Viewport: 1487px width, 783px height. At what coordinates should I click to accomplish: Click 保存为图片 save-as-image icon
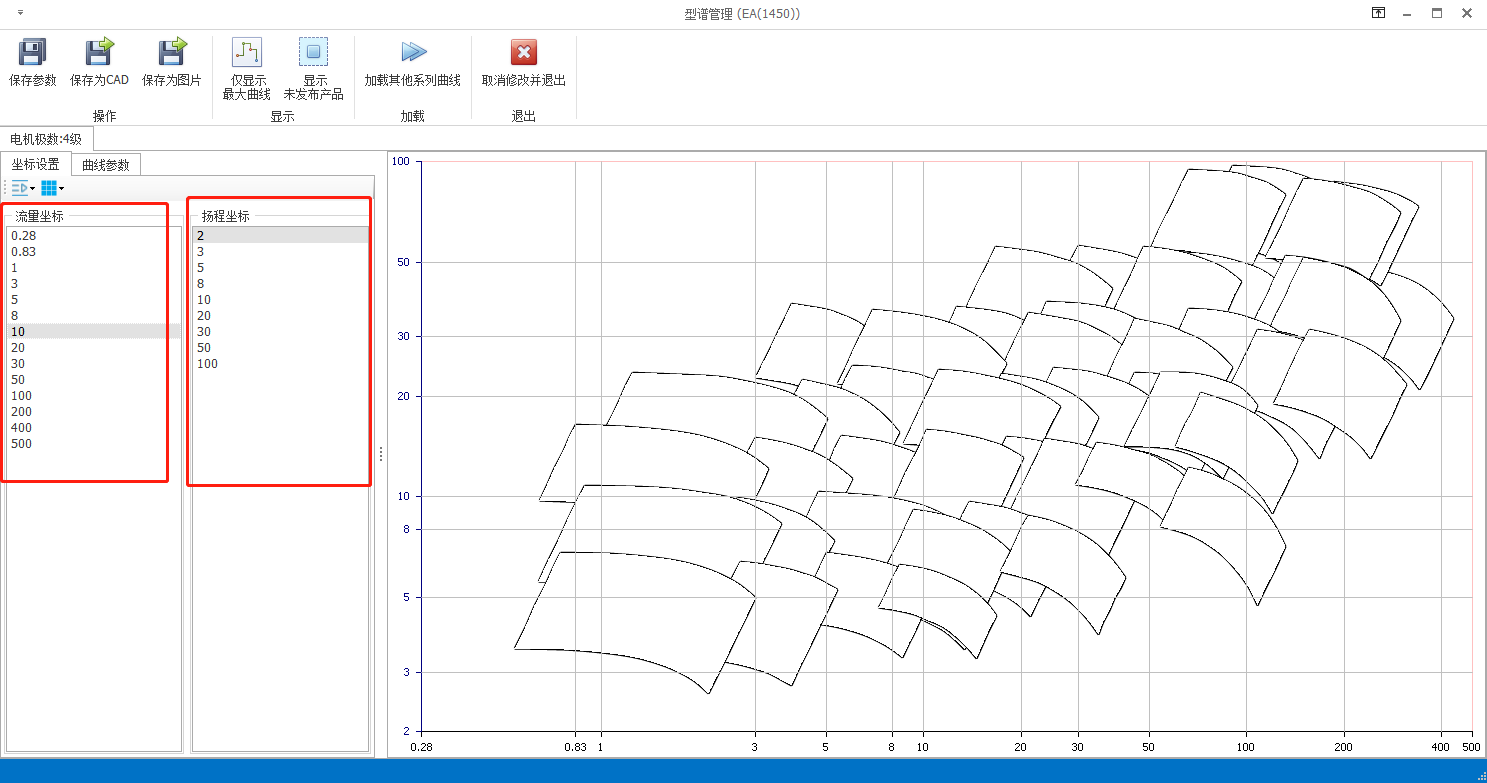(172, 52)
